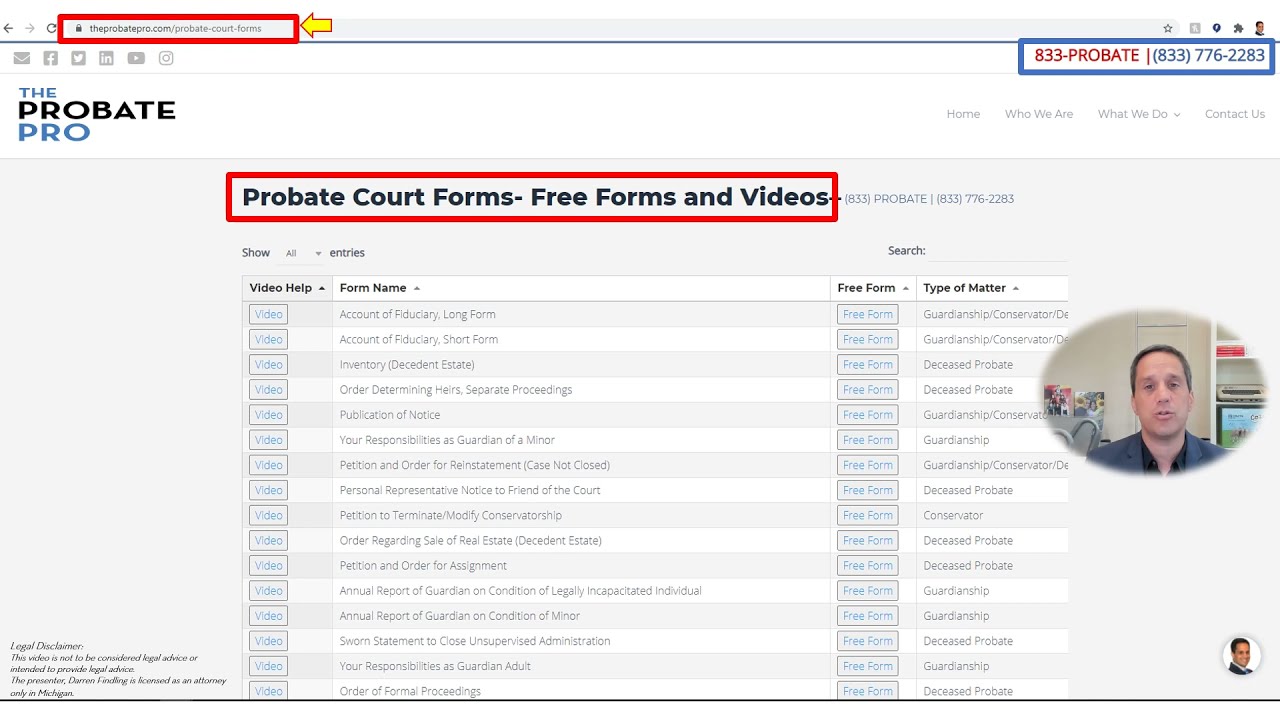1280x720 pixels.
Task: Get Free Form for Annual Report, Incapacitated Individual
Action: (x=867, y=590)
